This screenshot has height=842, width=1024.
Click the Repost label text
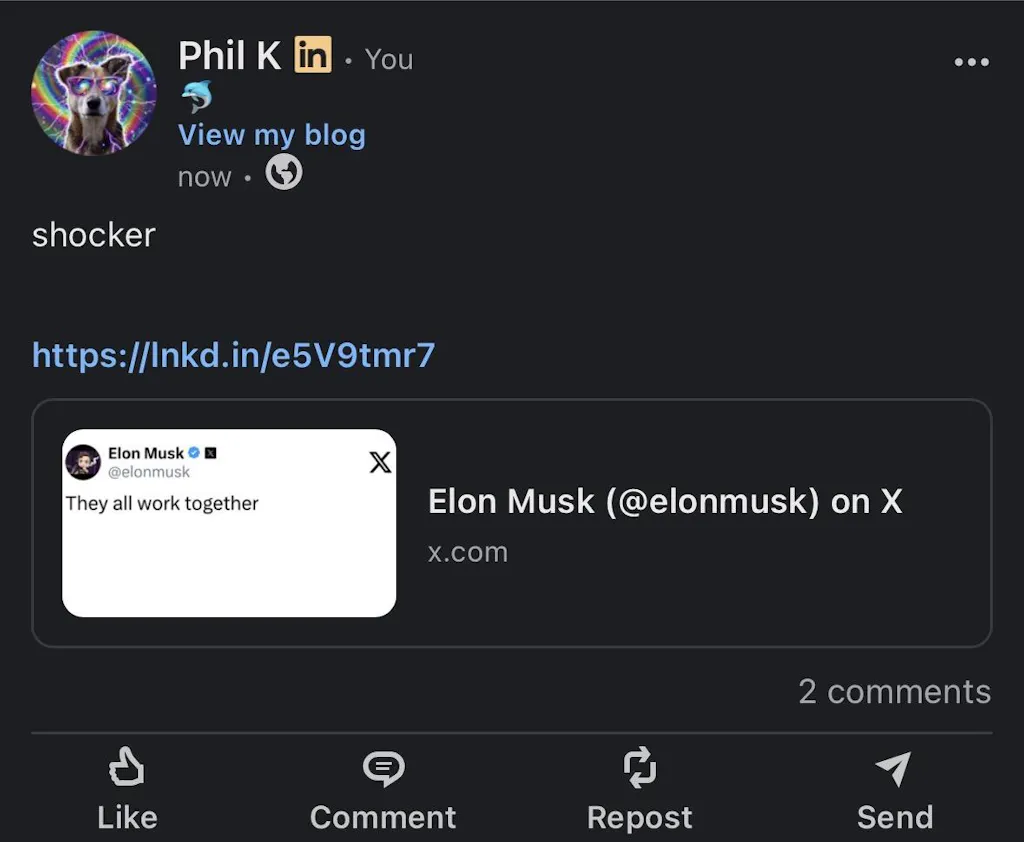pyautogui.click(x=639, y=818)
